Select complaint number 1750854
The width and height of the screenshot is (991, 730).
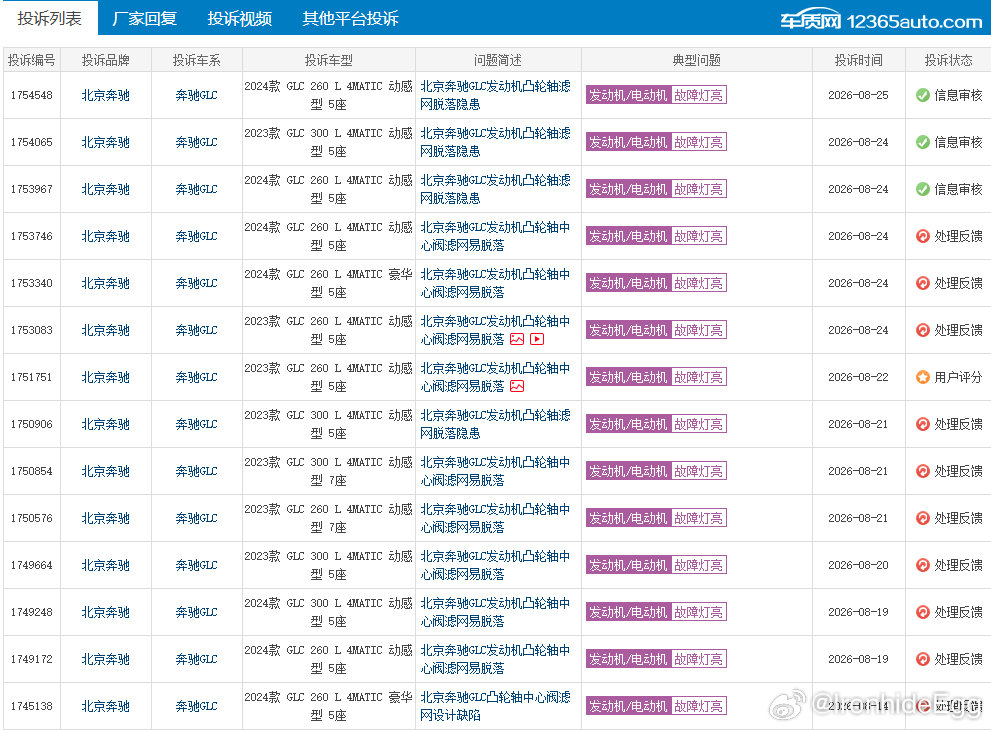[32, 471]
